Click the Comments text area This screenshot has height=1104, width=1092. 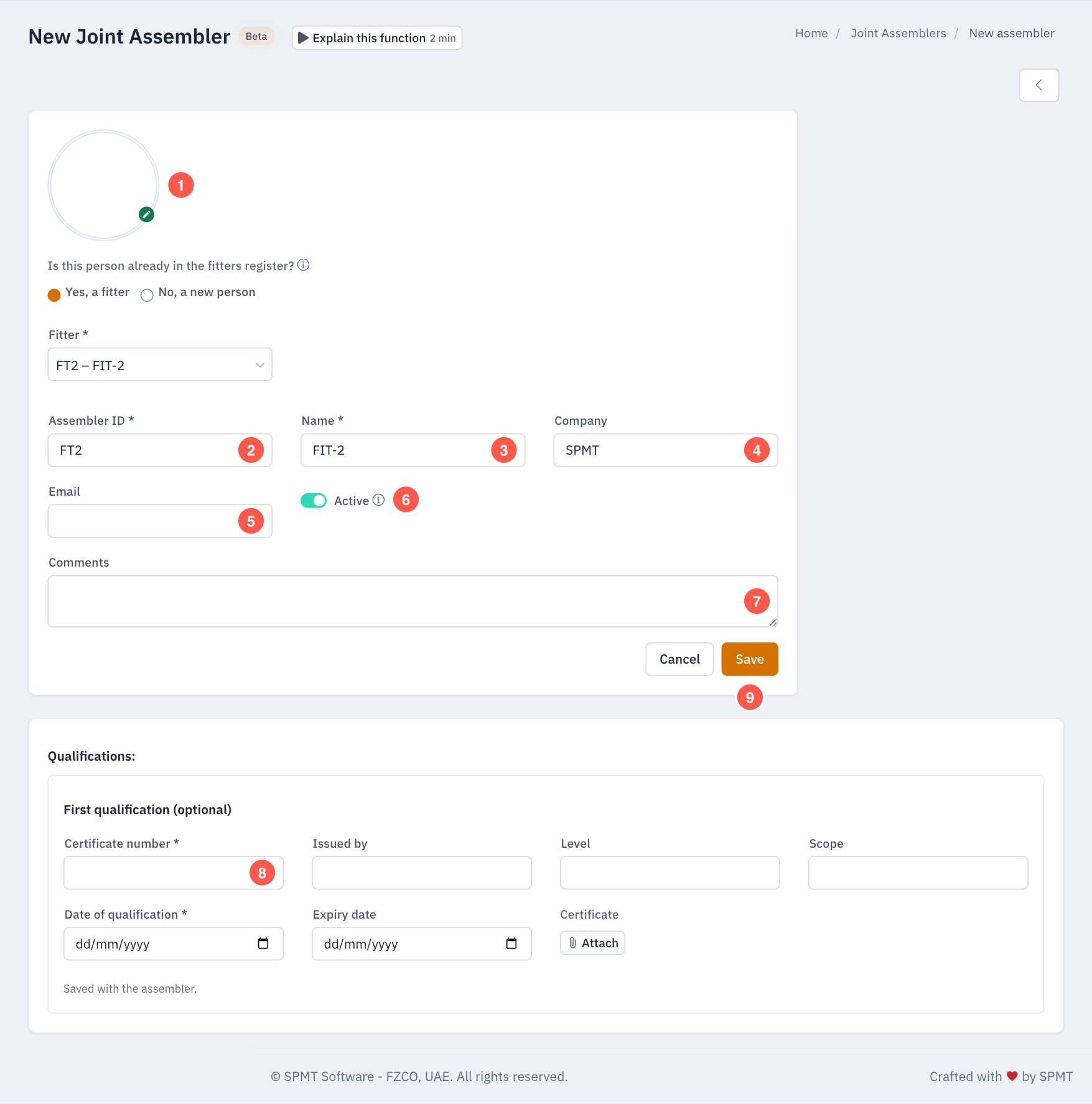[413, 601]
